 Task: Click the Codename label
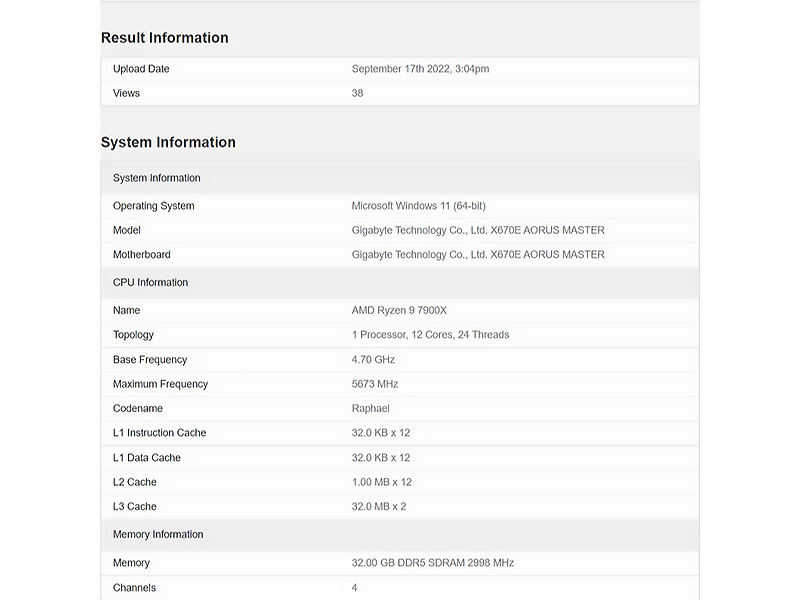(x=138, y=409)
